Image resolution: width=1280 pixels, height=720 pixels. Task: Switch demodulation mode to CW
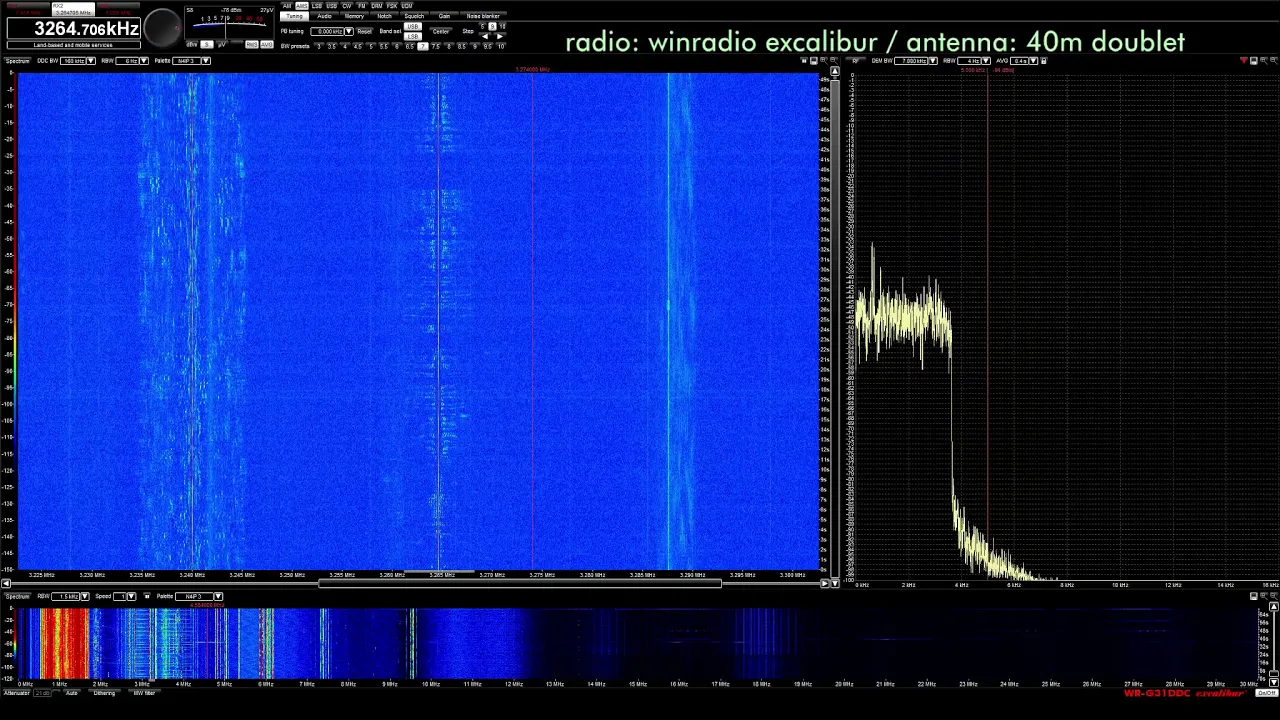click(x=347, y=5)
